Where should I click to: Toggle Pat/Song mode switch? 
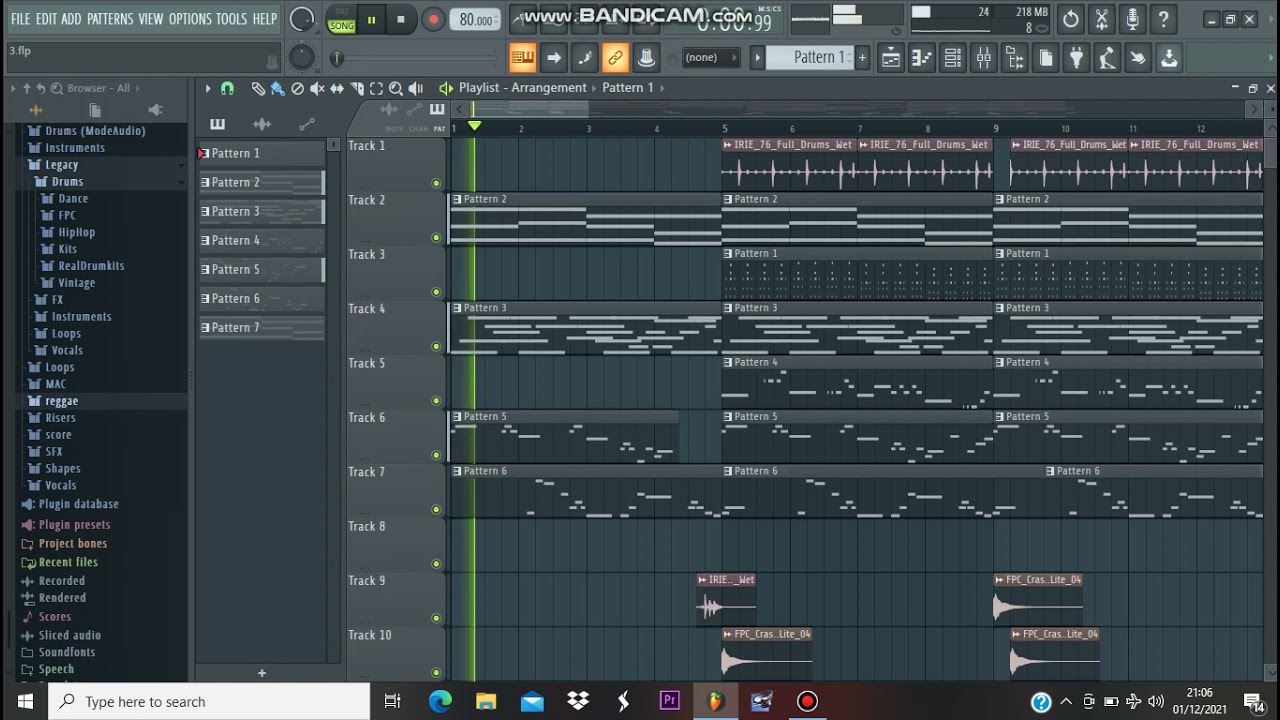341,20
